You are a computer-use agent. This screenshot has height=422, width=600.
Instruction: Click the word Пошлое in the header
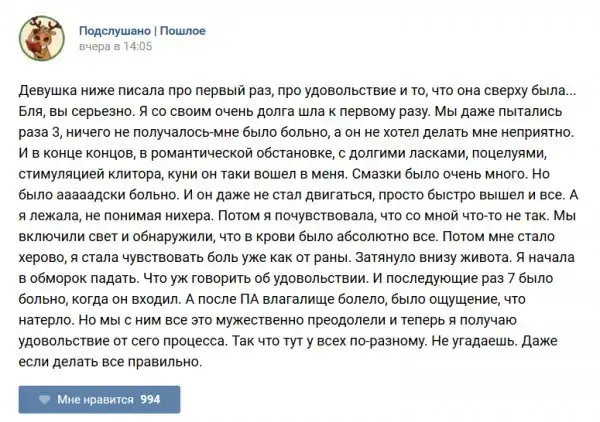183,31
